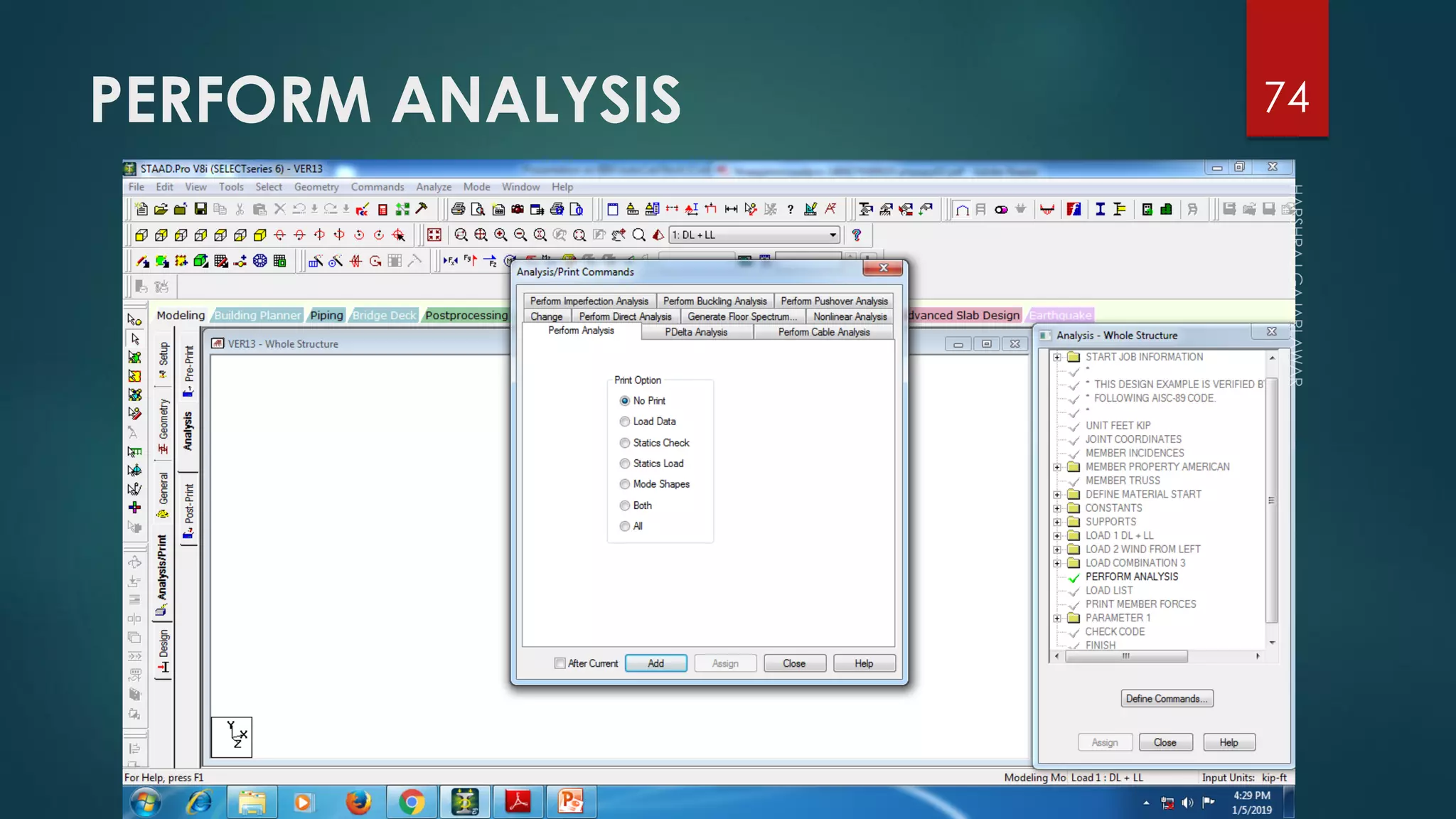The image size is (1456, 819).
Task: Expand the START JOB INFORMATION node
Action: pyautogui.click(x=1057, y=357)
